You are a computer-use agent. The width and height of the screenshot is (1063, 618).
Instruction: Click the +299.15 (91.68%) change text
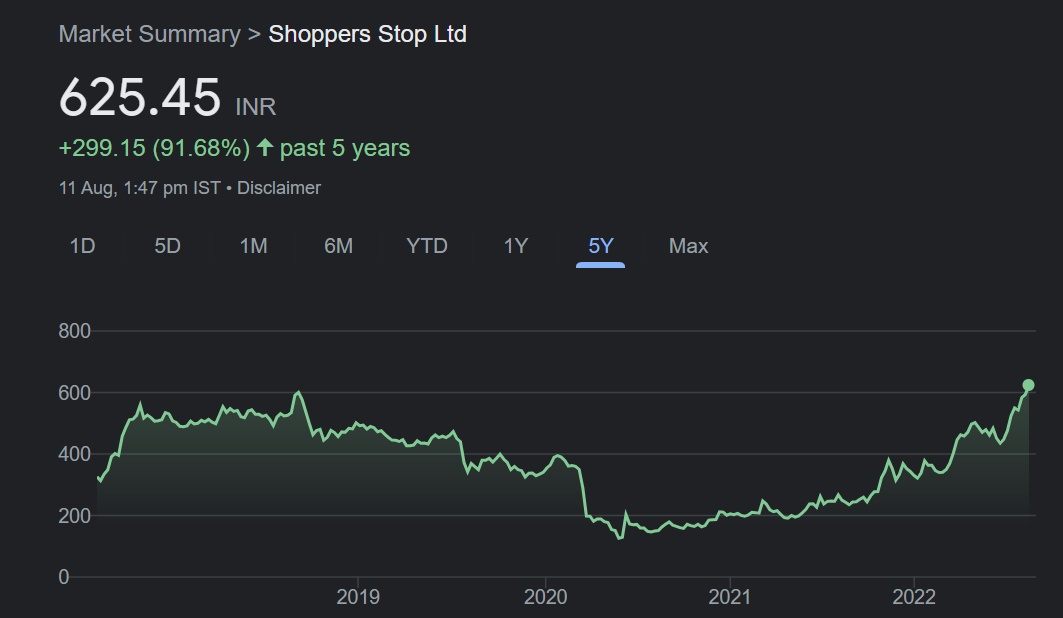click(155, 148)
